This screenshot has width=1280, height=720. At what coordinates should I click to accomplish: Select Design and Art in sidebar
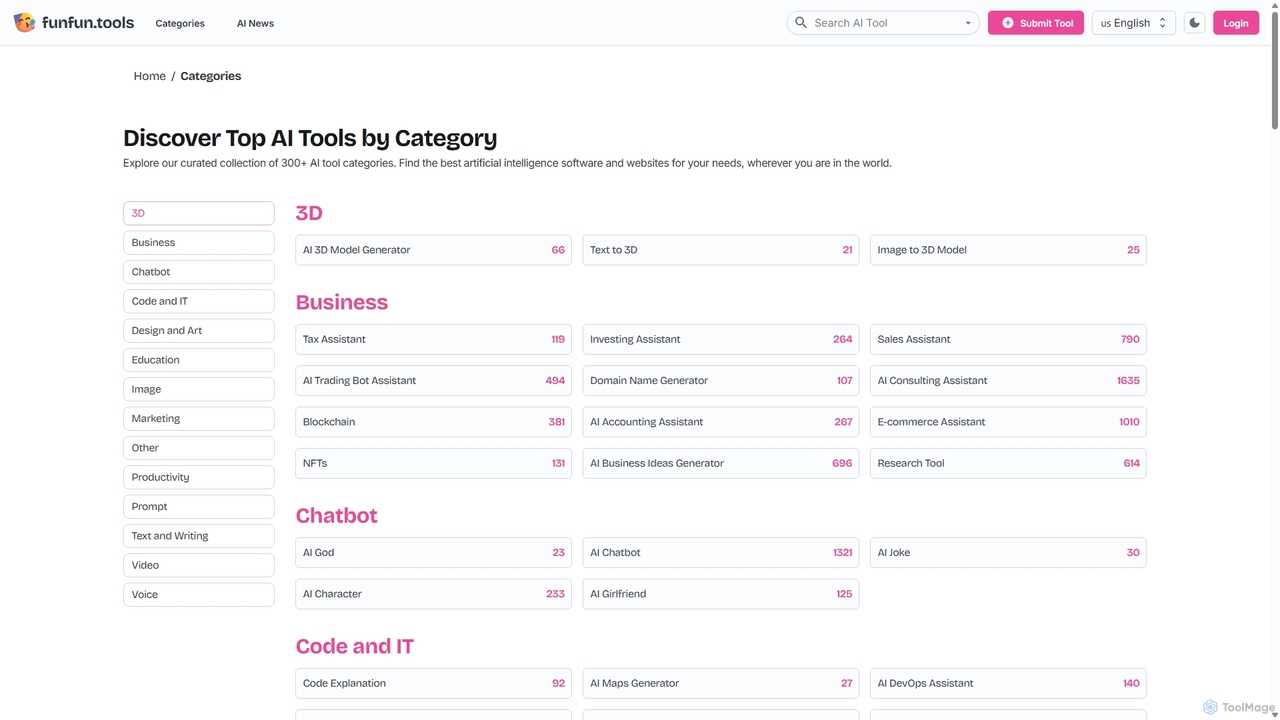click(x=199, y=330)
